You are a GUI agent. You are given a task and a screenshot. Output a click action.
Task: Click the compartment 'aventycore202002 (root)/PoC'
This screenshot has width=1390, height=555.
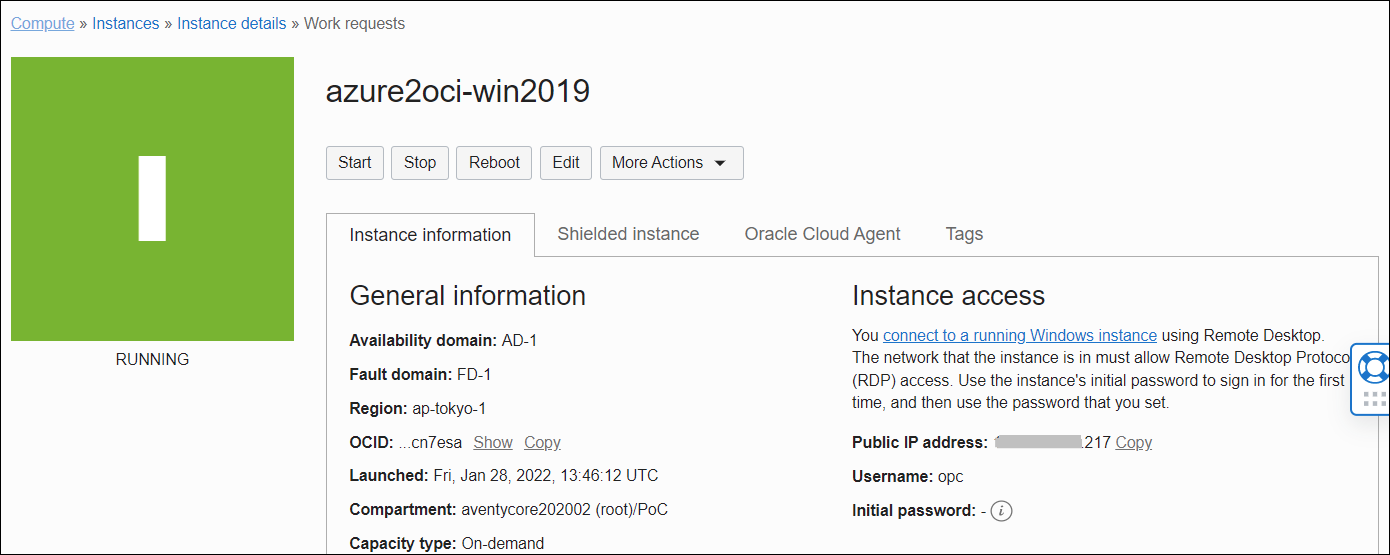(564, 509)
